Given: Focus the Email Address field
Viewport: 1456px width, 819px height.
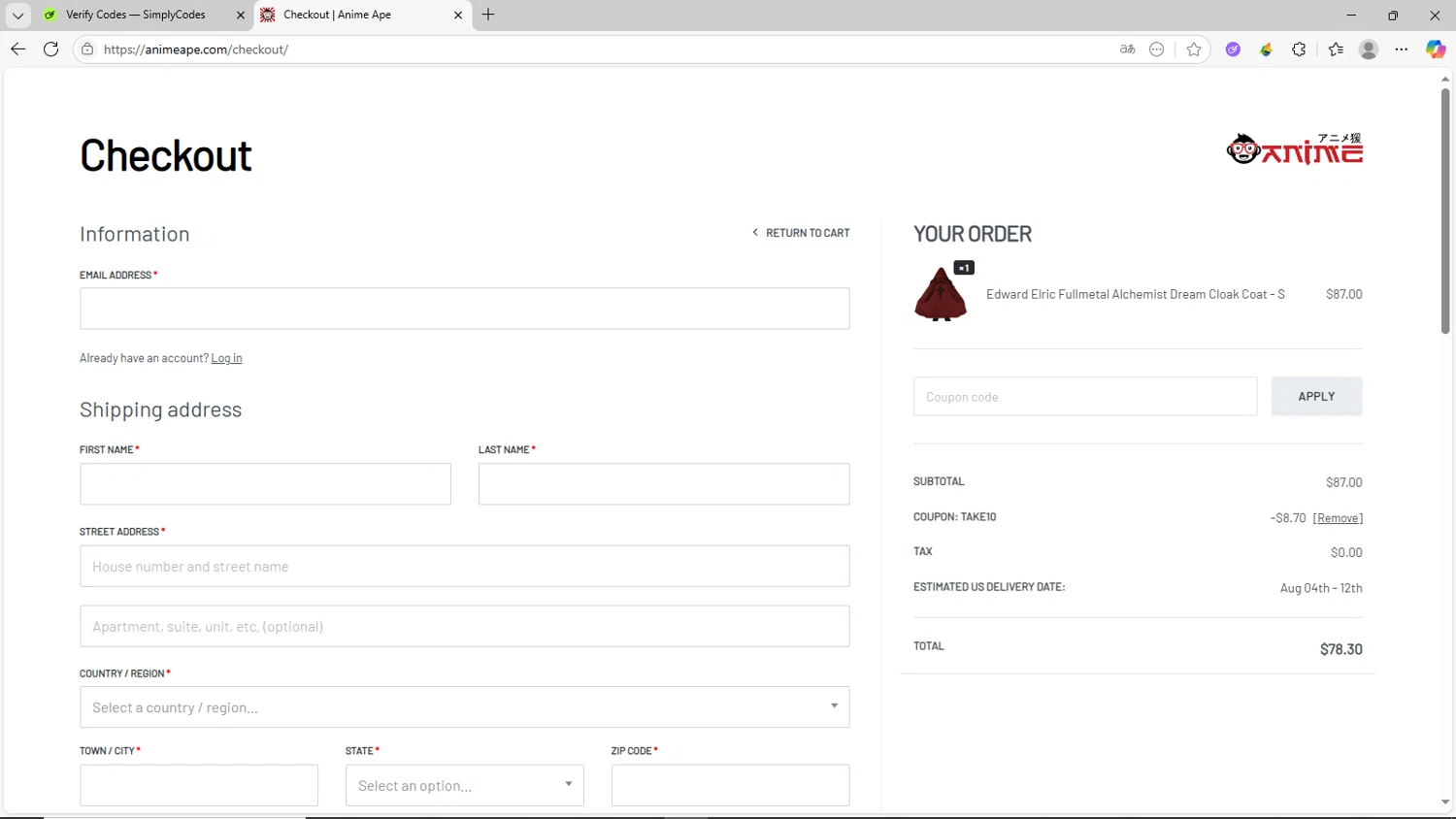Looking at the screenshot, I should 465,309.
